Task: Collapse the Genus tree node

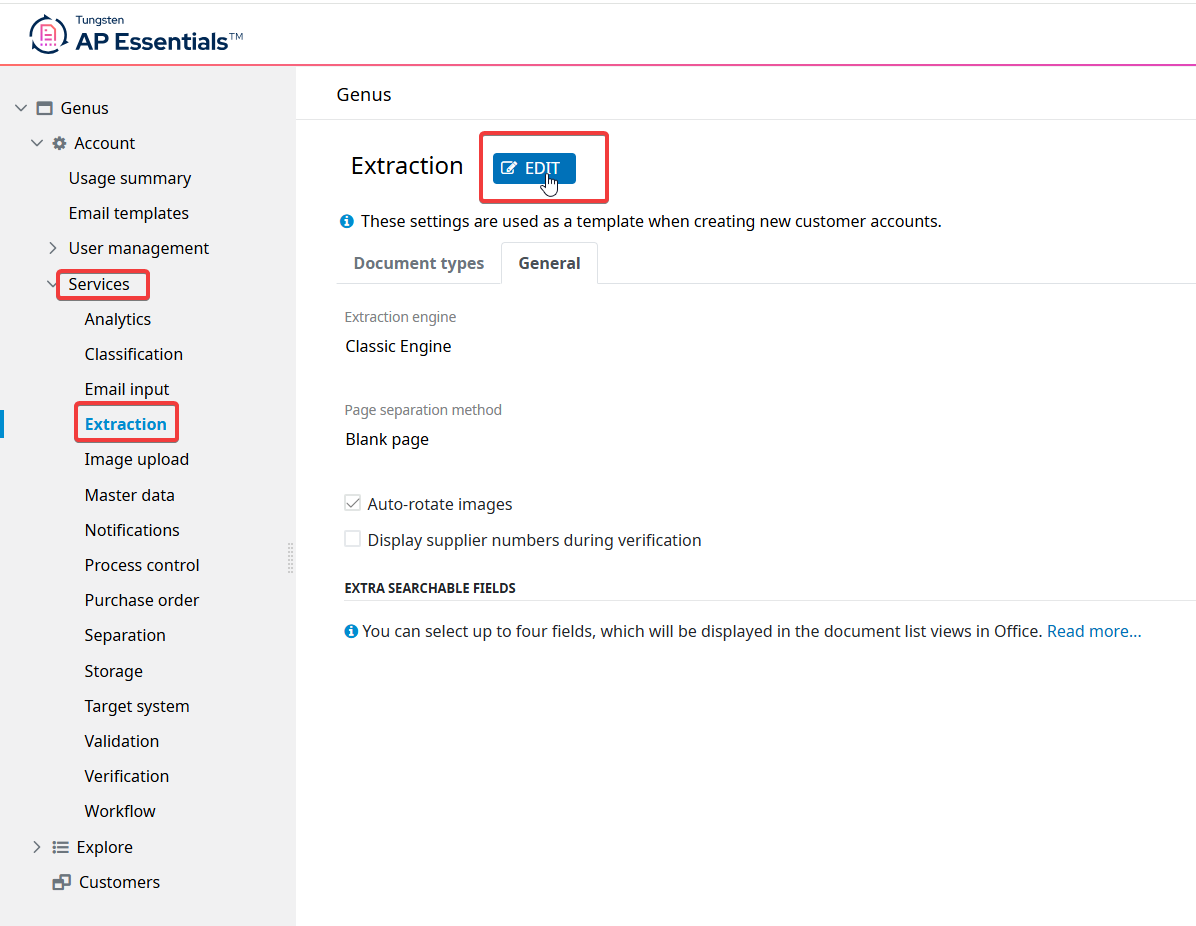Action: [21, 108]
